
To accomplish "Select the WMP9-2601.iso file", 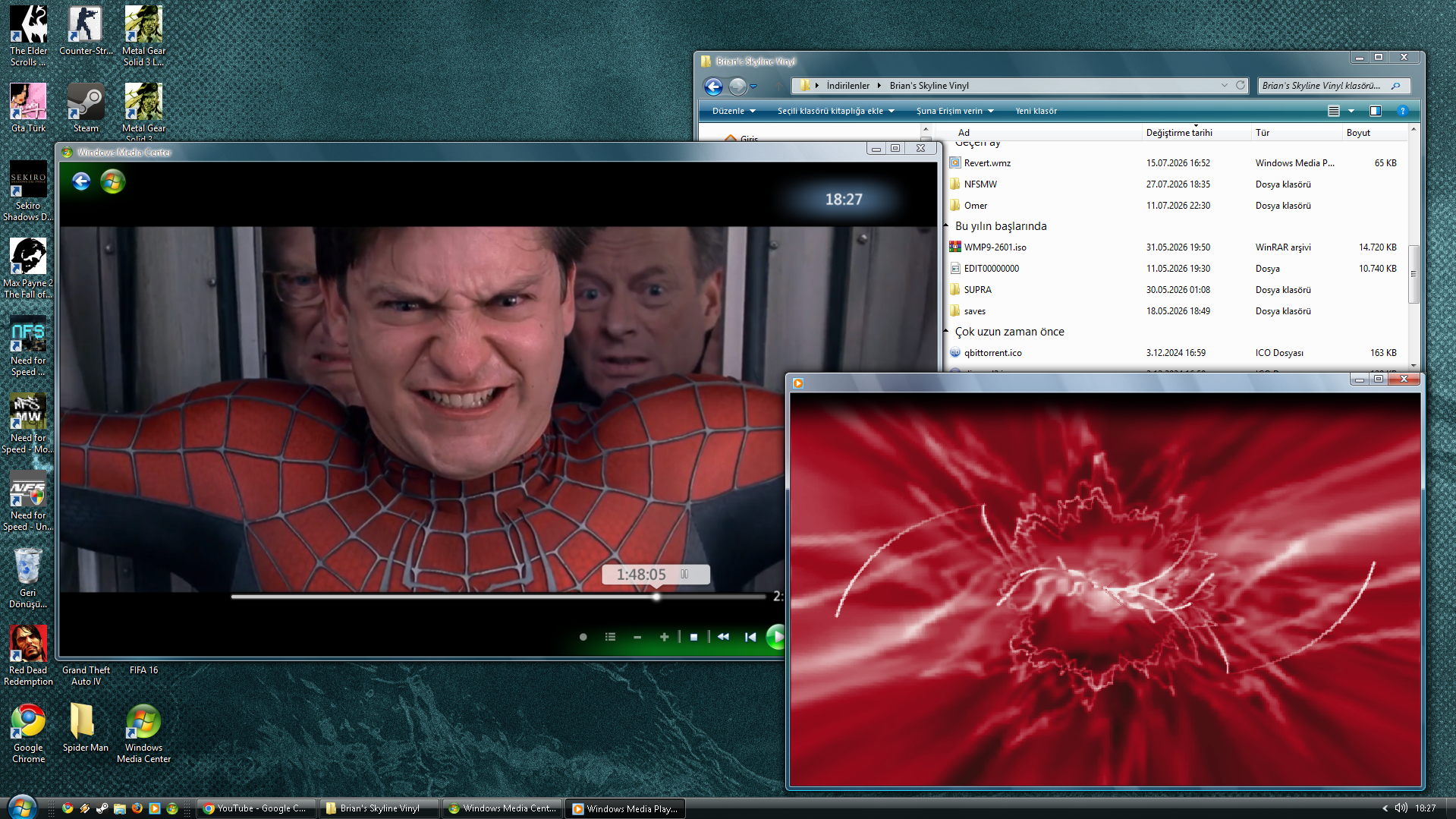I will [1174, 247].
